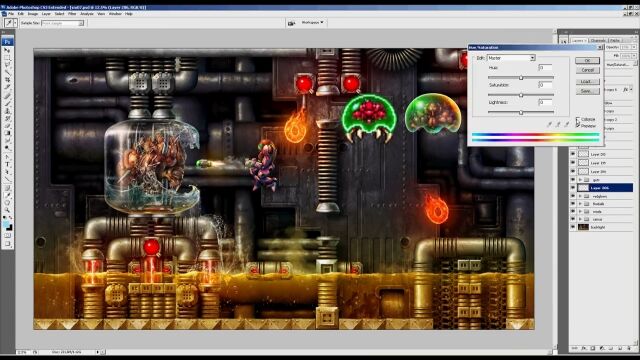The image size is (640, 360).
Task: Open the Edit Master dropdown
Action: point(511,58)
